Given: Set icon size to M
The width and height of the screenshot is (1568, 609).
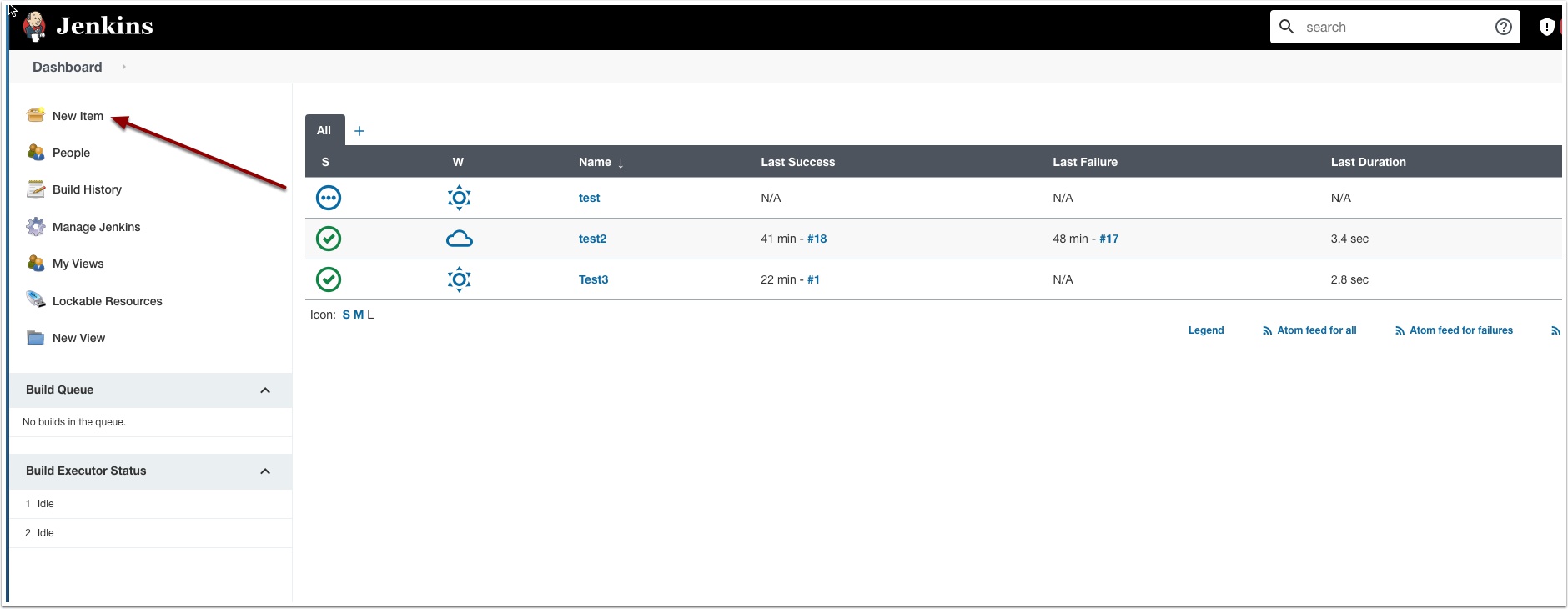Looking at the screenshot, I should [359, 315].
